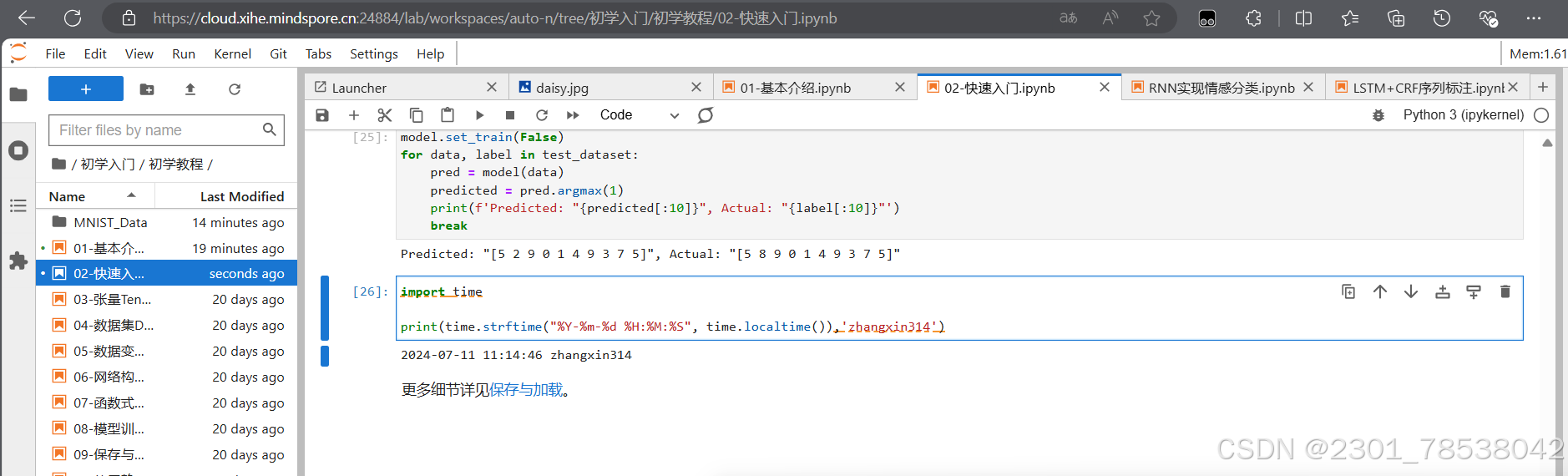The width and height of the screenshot is (1568, 476).
Task: Navigate to 初学入门 in breadcrumb path
Action: coord(108,164)
